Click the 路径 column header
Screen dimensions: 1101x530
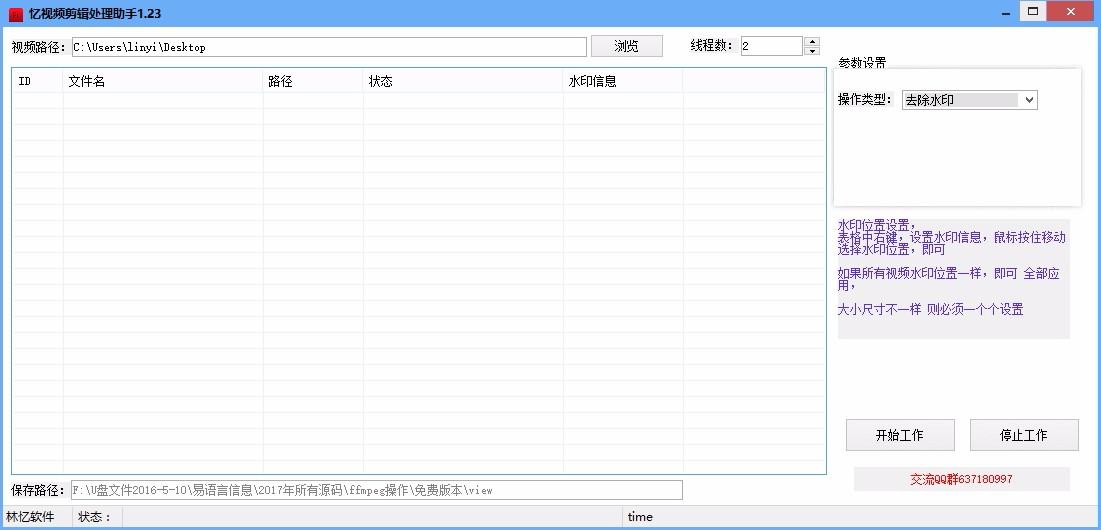point(313,81)
